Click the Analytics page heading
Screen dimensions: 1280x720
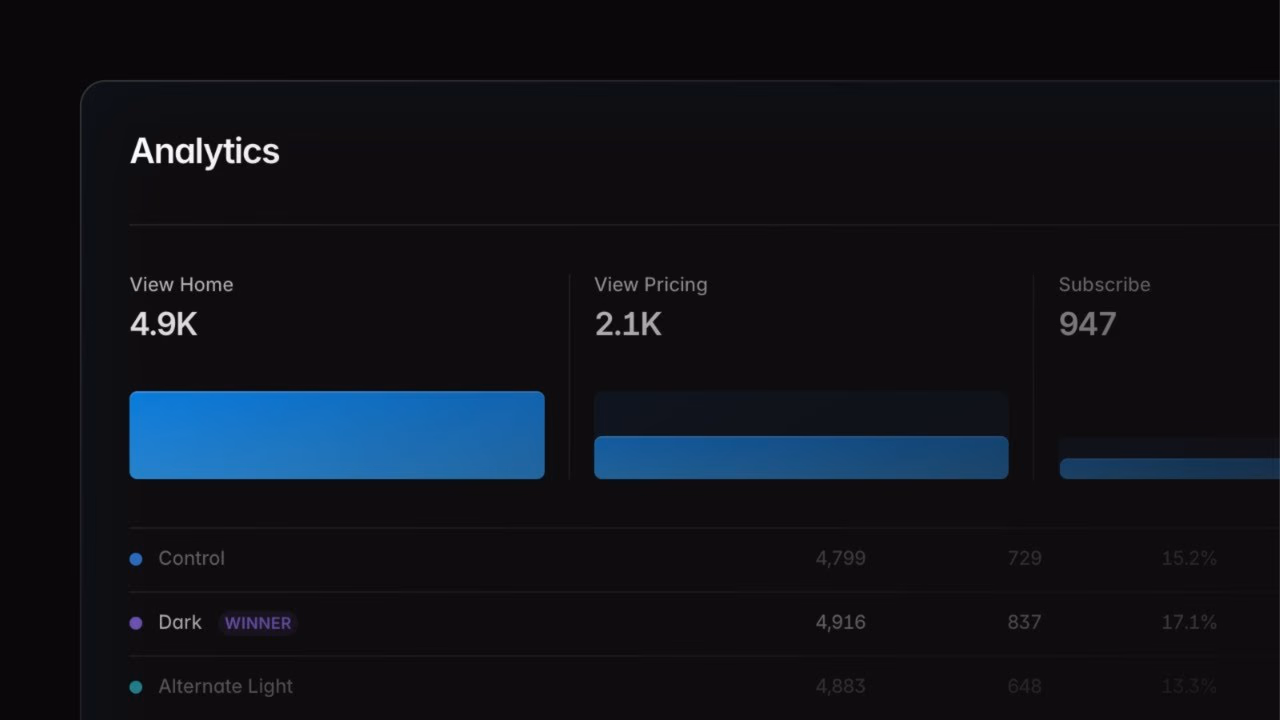tap(205, 151)
